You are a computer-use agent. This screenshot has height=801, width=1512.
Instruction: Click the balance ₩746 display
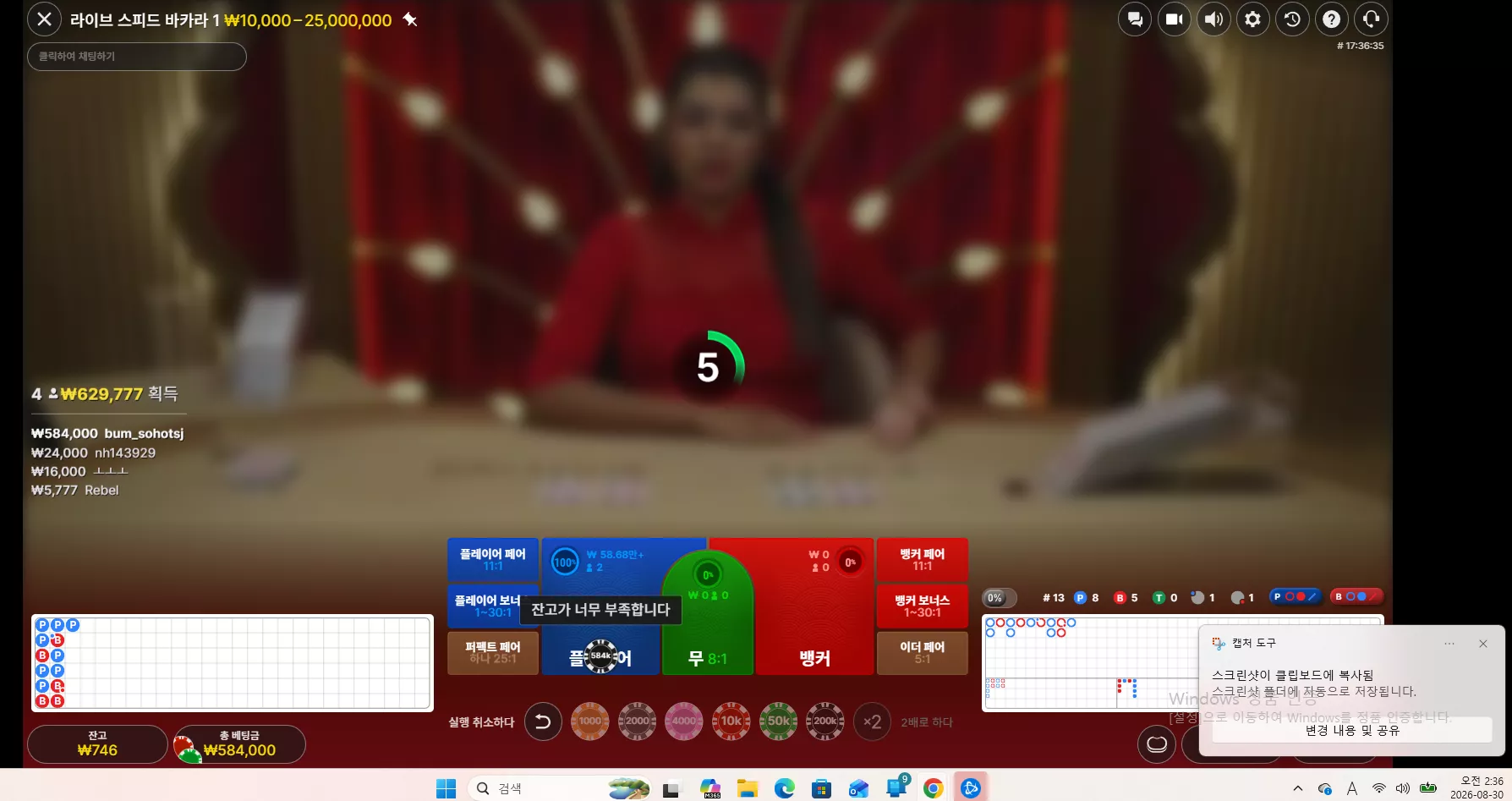pyautogui.click(x=97, y=743)
